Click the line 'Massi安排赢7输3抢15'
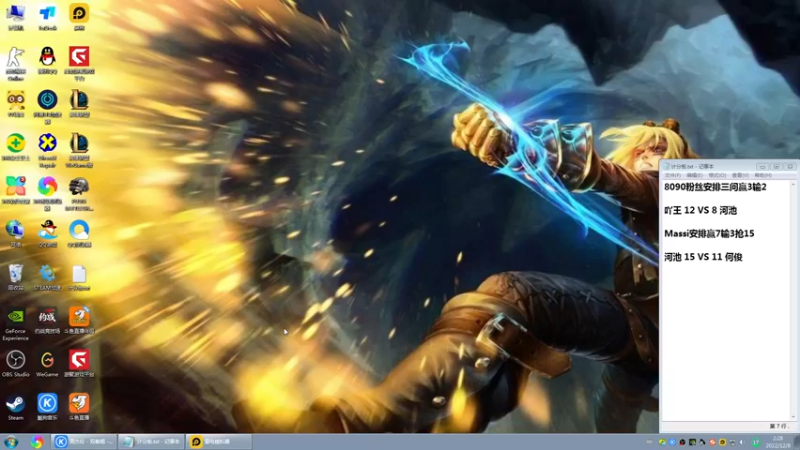This screenshot has width=800, height=450. tap(709, 234)
